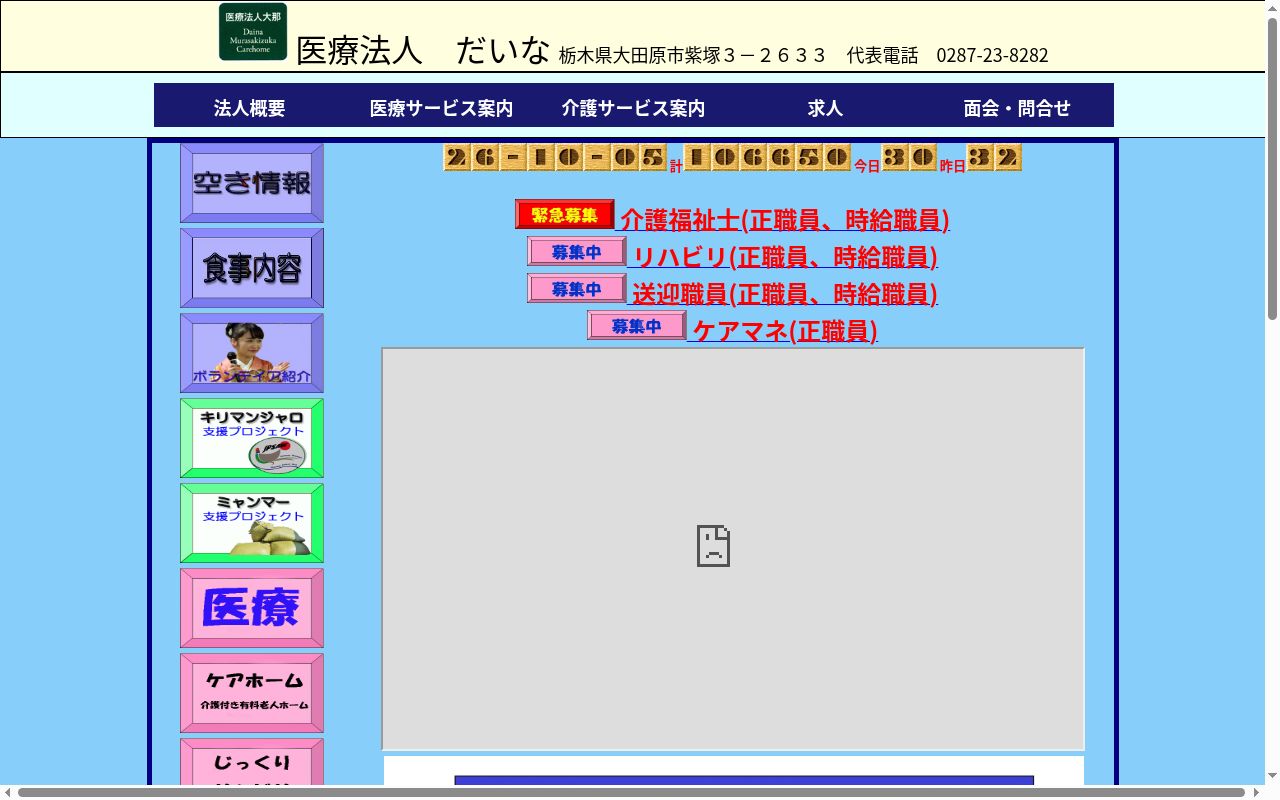Click yesterday's visitor count 32
The width and height of the screenshot is (1280, 800).
click(x=994, y=157)
